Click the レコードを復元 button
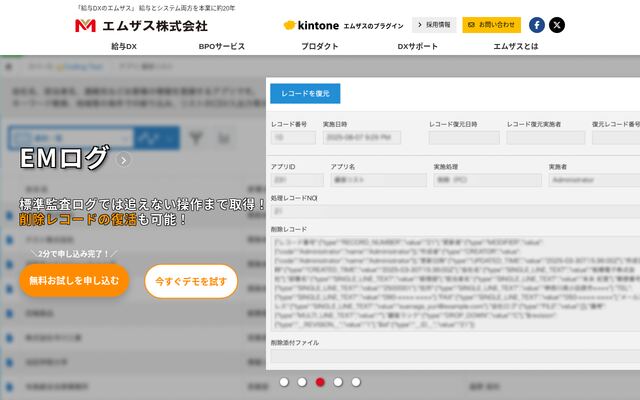Viewport: 640px width, 400px height. tap(305, 93)
